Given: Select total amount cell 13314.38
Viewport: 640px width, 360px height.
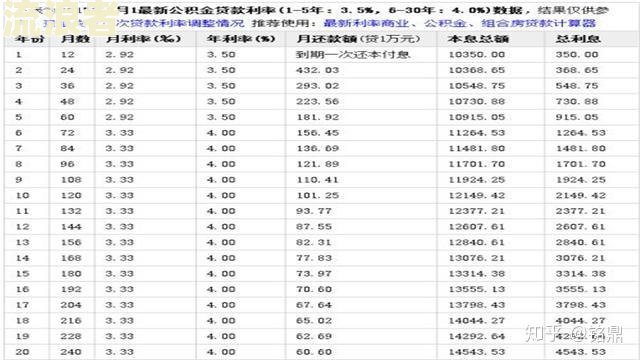Looking at the screenshot, I should pyautogui.click(x=477, y=274).
